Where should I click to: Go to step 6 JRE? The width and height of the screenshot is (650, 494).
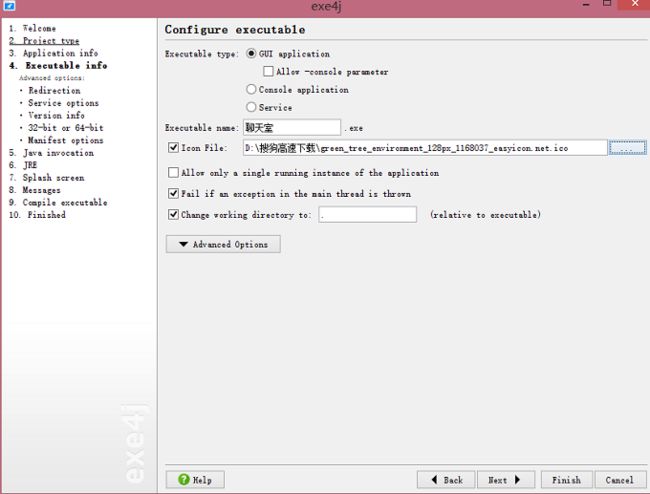[23, 165]
